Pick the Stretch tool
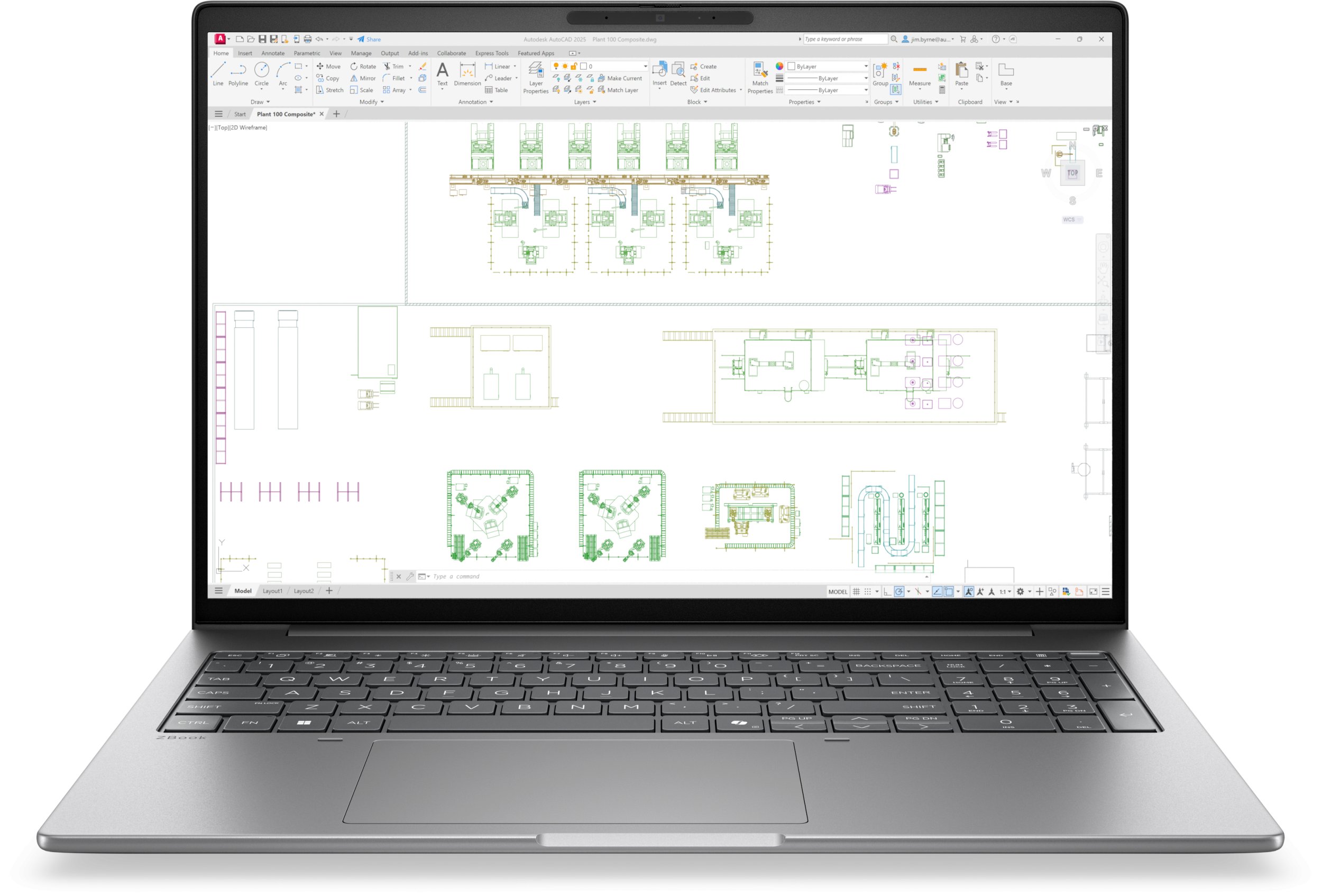1322x896 pixels. pyautogui.click(x=330, y=90)
